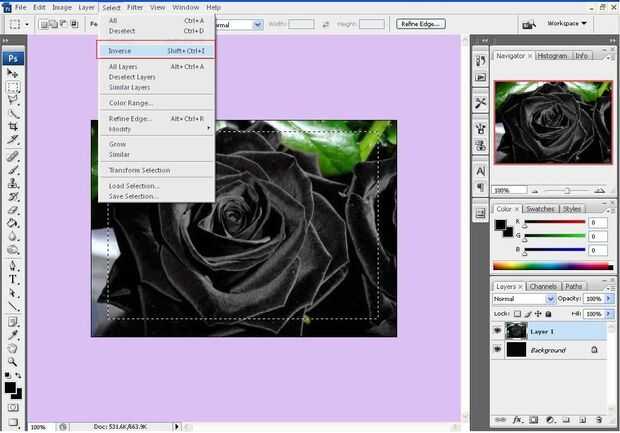The width and height of the screenshot is (620, 433).
Task: Select the Magic Wand tool
Action: 13,113
